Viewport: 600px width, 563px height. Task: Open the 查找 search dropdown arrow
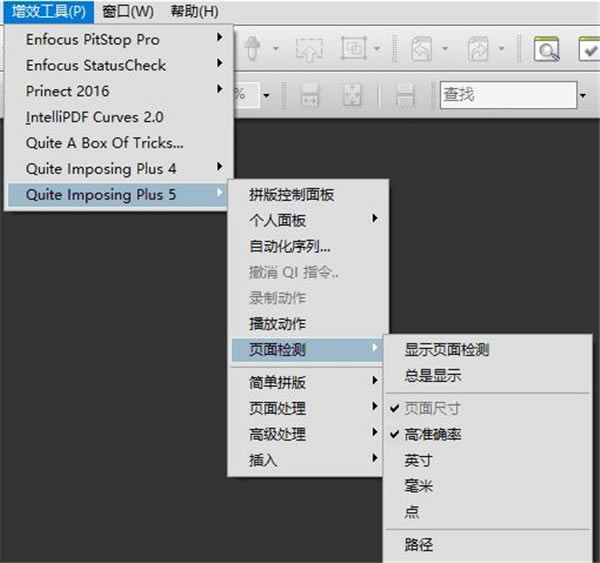583,96
